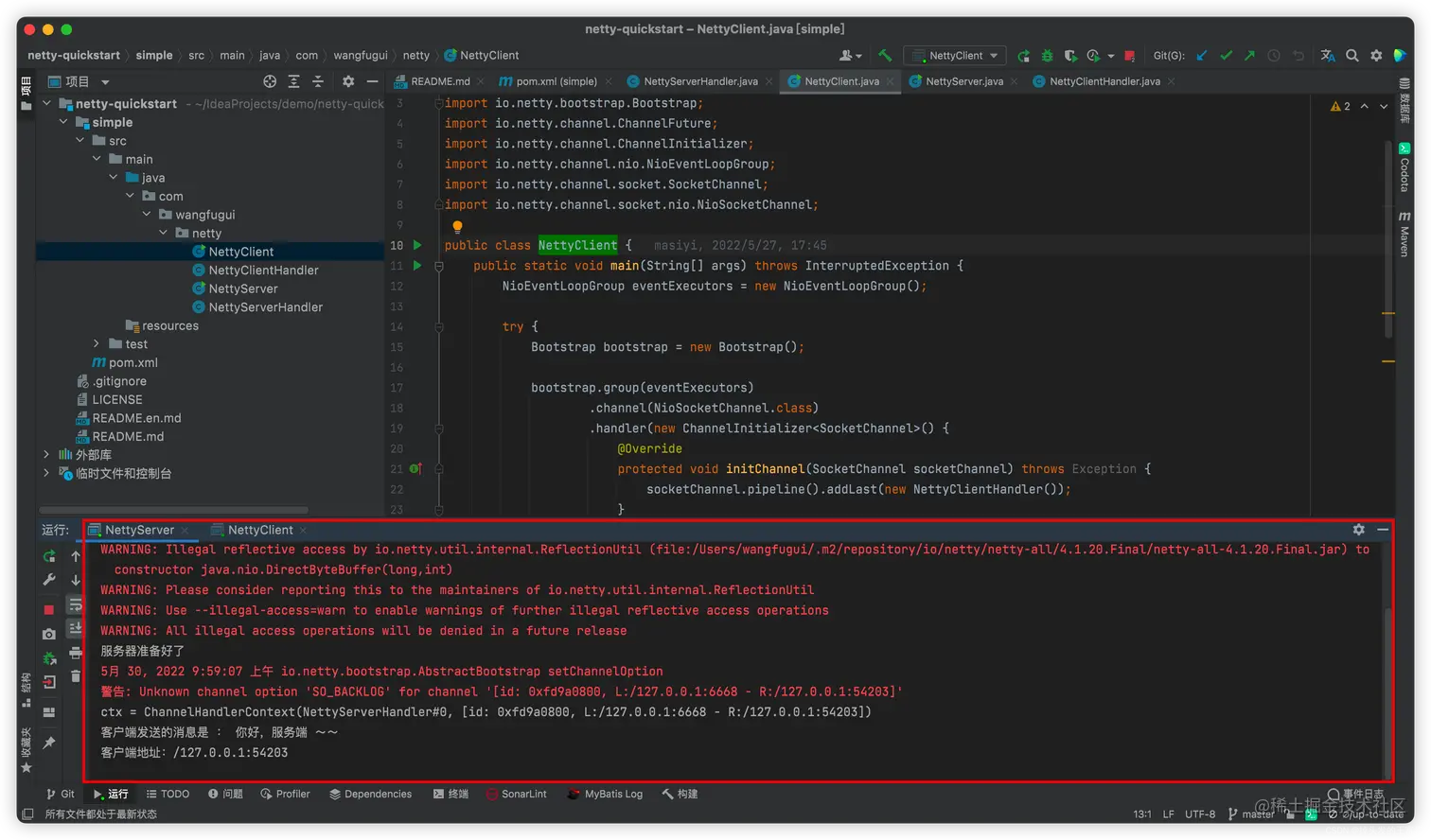Viewport: 1431px width, 840px height.
Task: Start debugging with the green bug icon
Action: 1047,56
